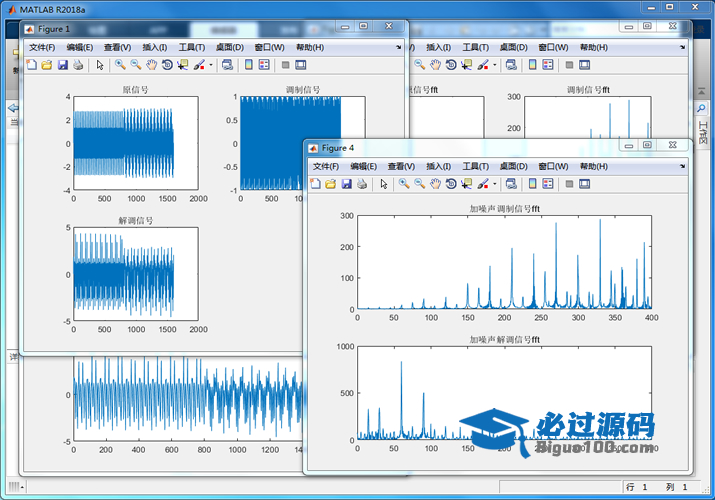Click New Figure icon in Figure 1 toolbar

[31, 65]
